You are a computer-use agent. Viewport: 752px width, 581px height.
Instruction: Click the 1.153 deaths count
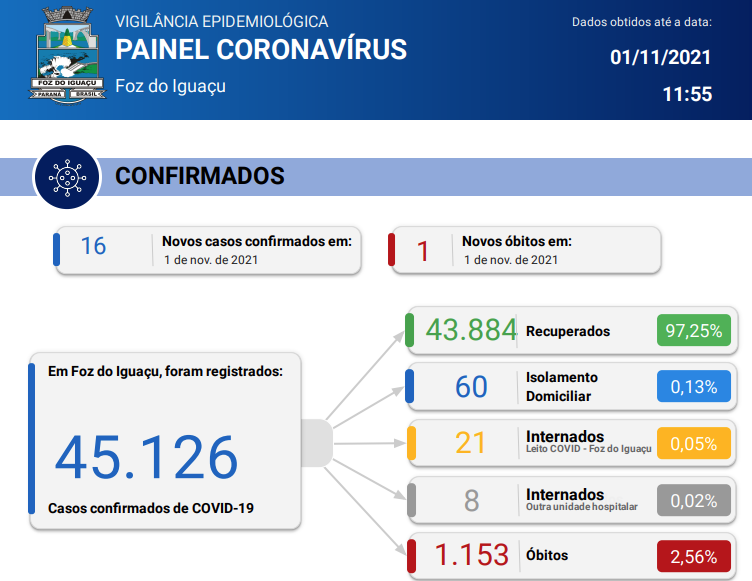(471, 555)
